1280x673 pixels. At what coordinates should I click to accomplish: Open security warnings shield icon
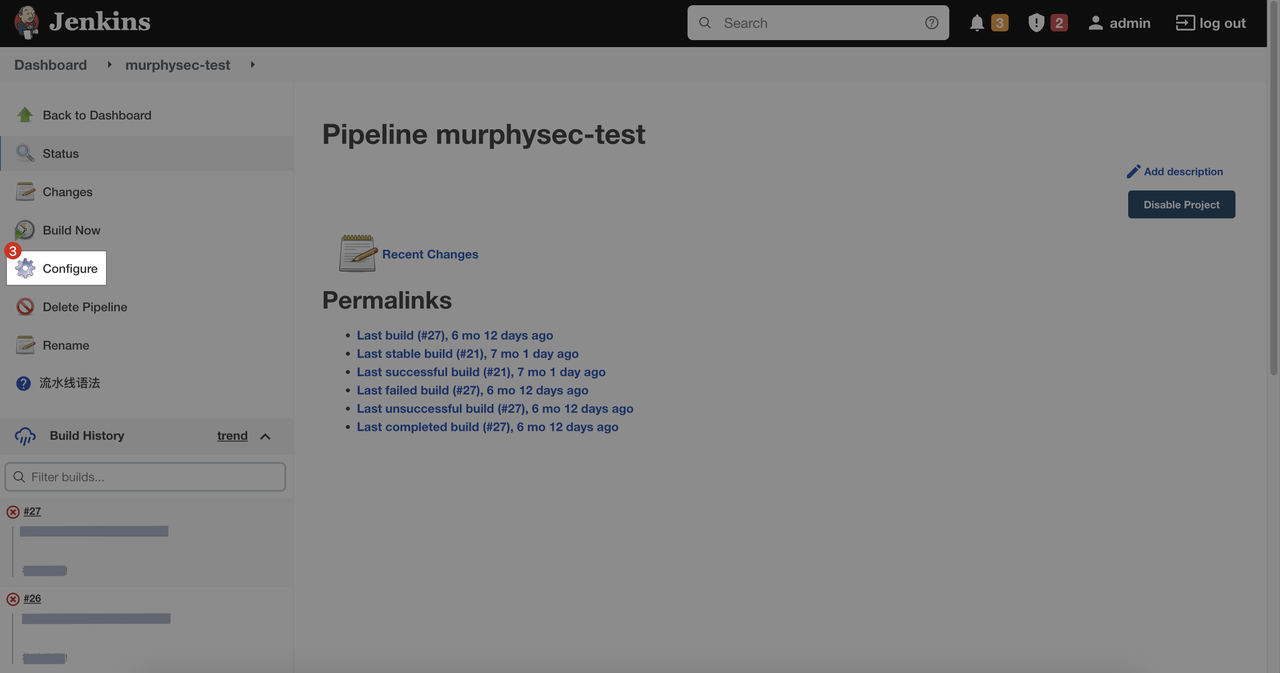[x=1036, y=23]
